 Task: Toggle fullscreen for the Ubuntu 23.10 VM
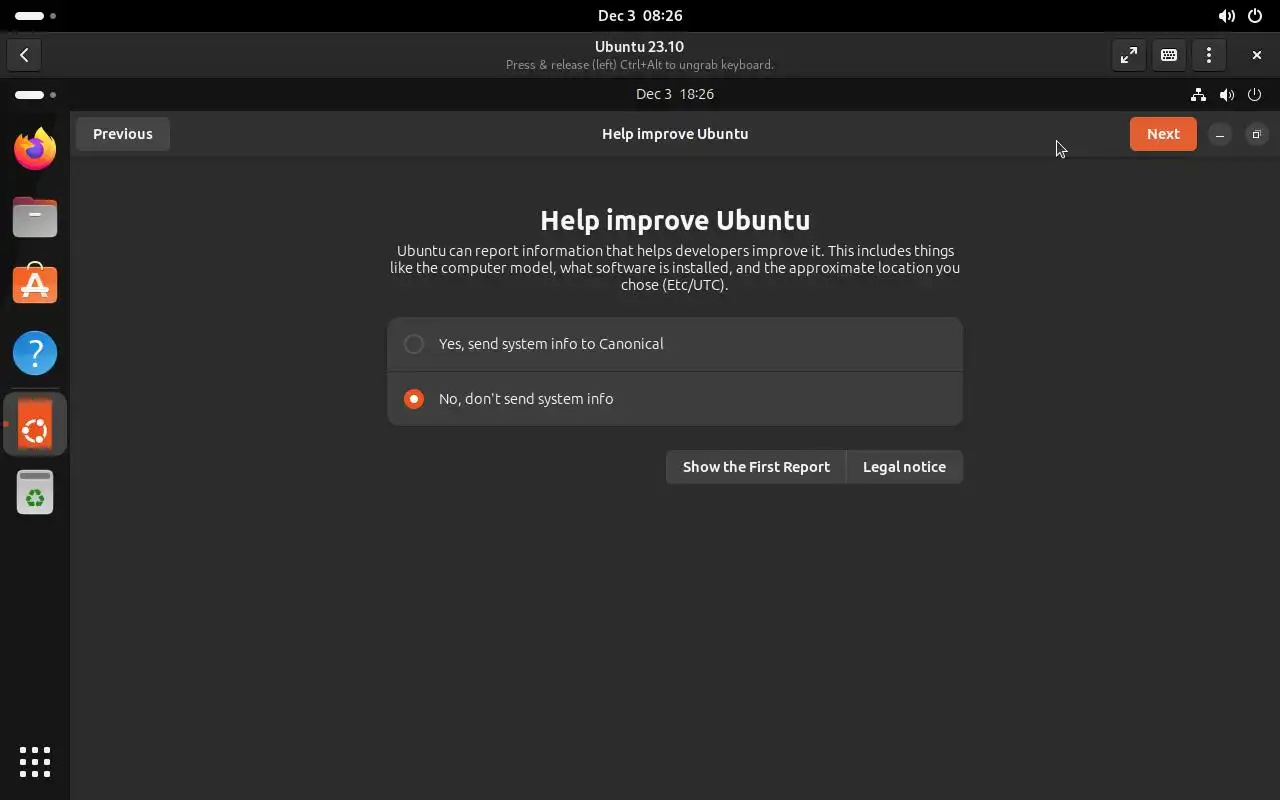pos(1129,55)
